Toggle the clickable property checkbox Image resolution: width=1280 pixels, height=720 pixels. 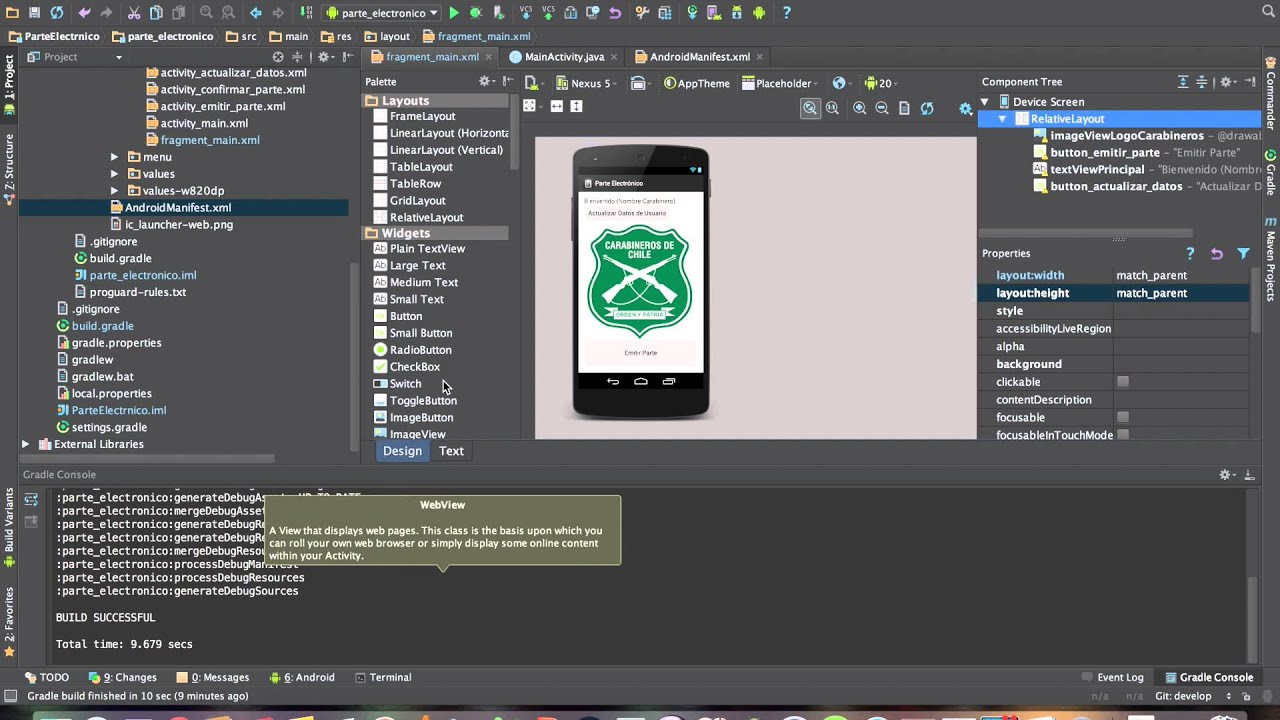point(1123,382)
